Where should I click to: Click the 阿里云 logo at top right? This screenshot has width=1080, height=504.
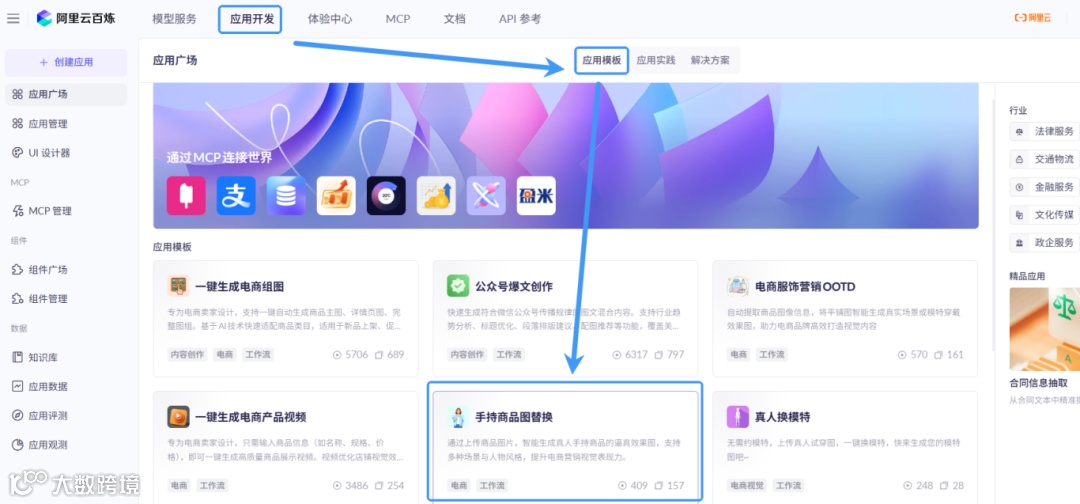pyautogui.click(x=1033, y=19)
